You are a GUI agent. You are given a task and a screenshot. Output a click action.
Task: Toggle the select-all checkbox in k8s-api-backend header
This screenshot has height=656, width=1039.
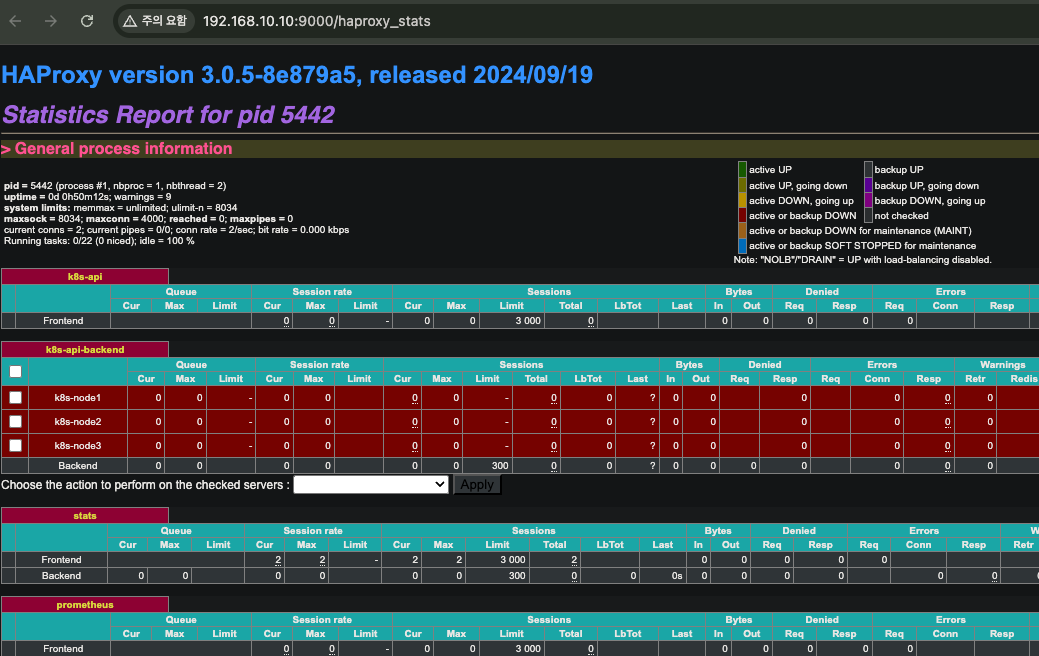coord(15,372)
